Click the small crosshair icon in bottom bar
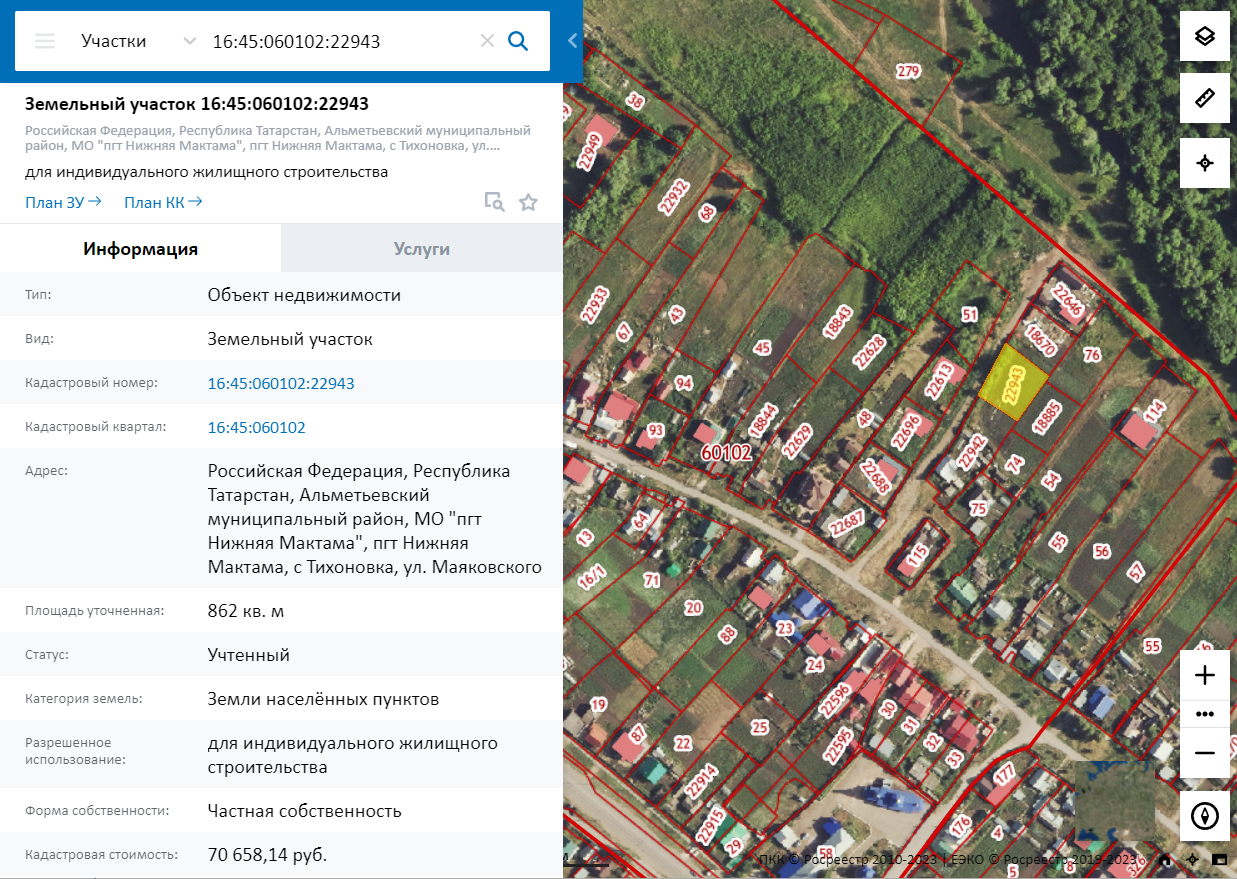1237x879 pixels. click(x=1193, y=860)
